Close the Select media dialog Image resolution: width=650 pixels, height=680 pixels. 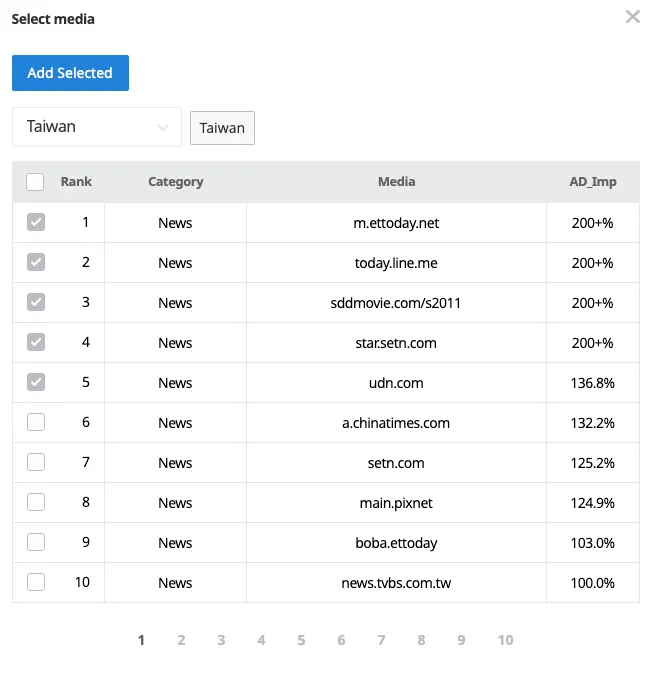[632, 17]
